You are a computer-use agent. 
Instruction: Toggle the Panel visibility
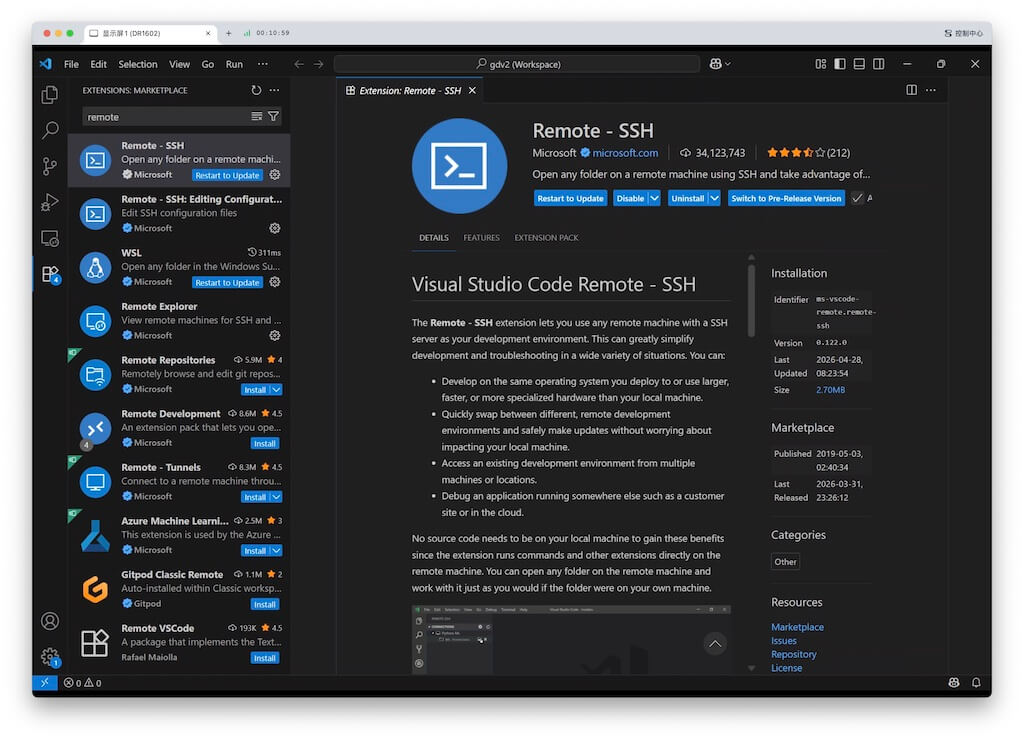click(858, 63)
